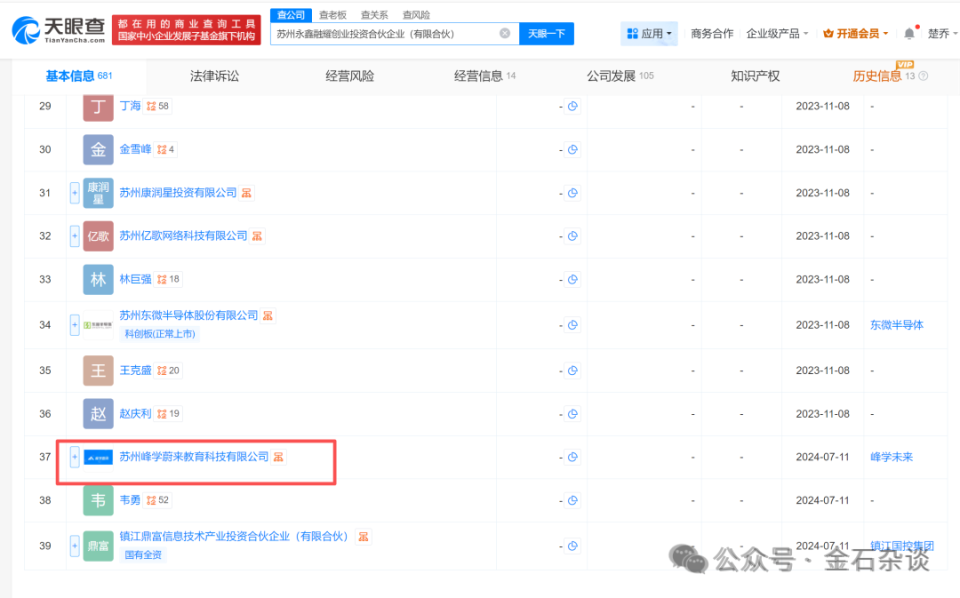Open the 开通会员 dropdown
960x598 pixels.
(x=856, y=34)
